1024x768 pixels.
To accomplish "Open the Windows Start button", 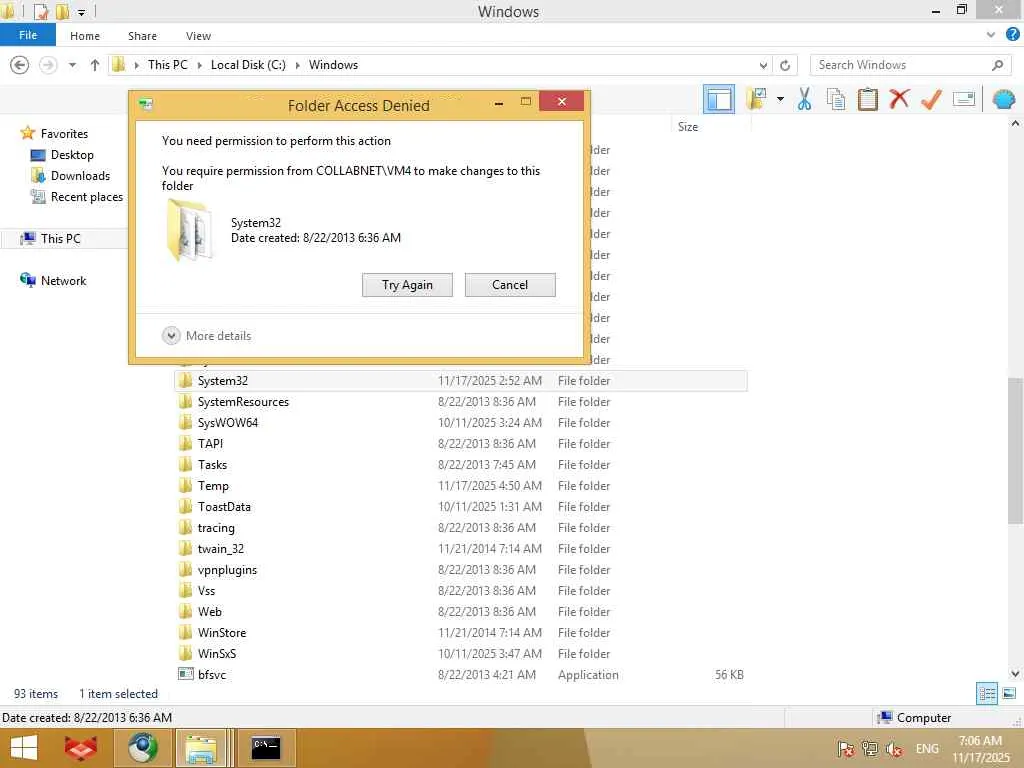I will 25,748.
